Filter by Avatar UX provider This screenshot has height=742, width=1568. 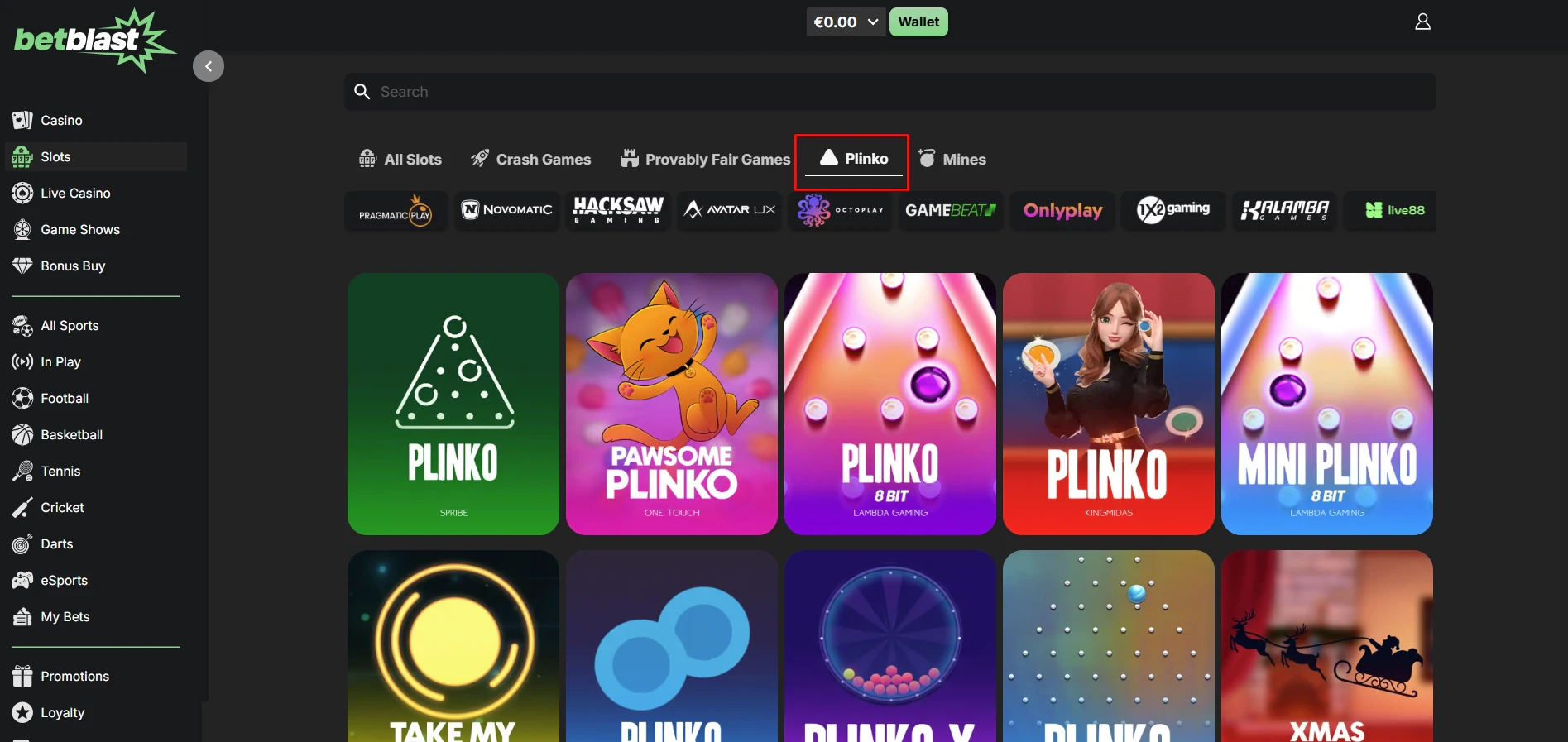coord(729,210)
